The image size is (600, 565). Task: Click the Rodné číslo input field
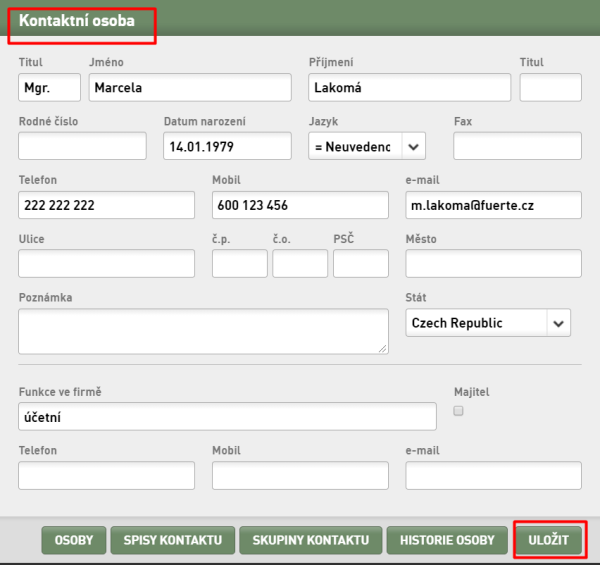pyautogui.click(x=82, y=146)
